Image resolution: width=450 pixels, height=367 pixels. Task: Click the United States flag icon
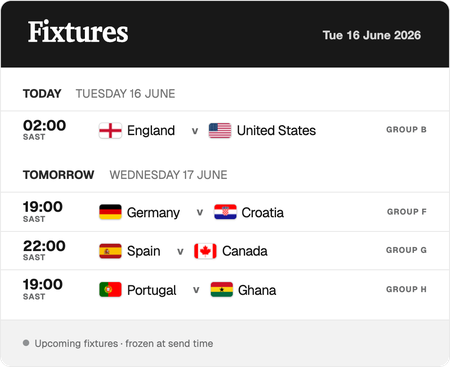point(220,131)
